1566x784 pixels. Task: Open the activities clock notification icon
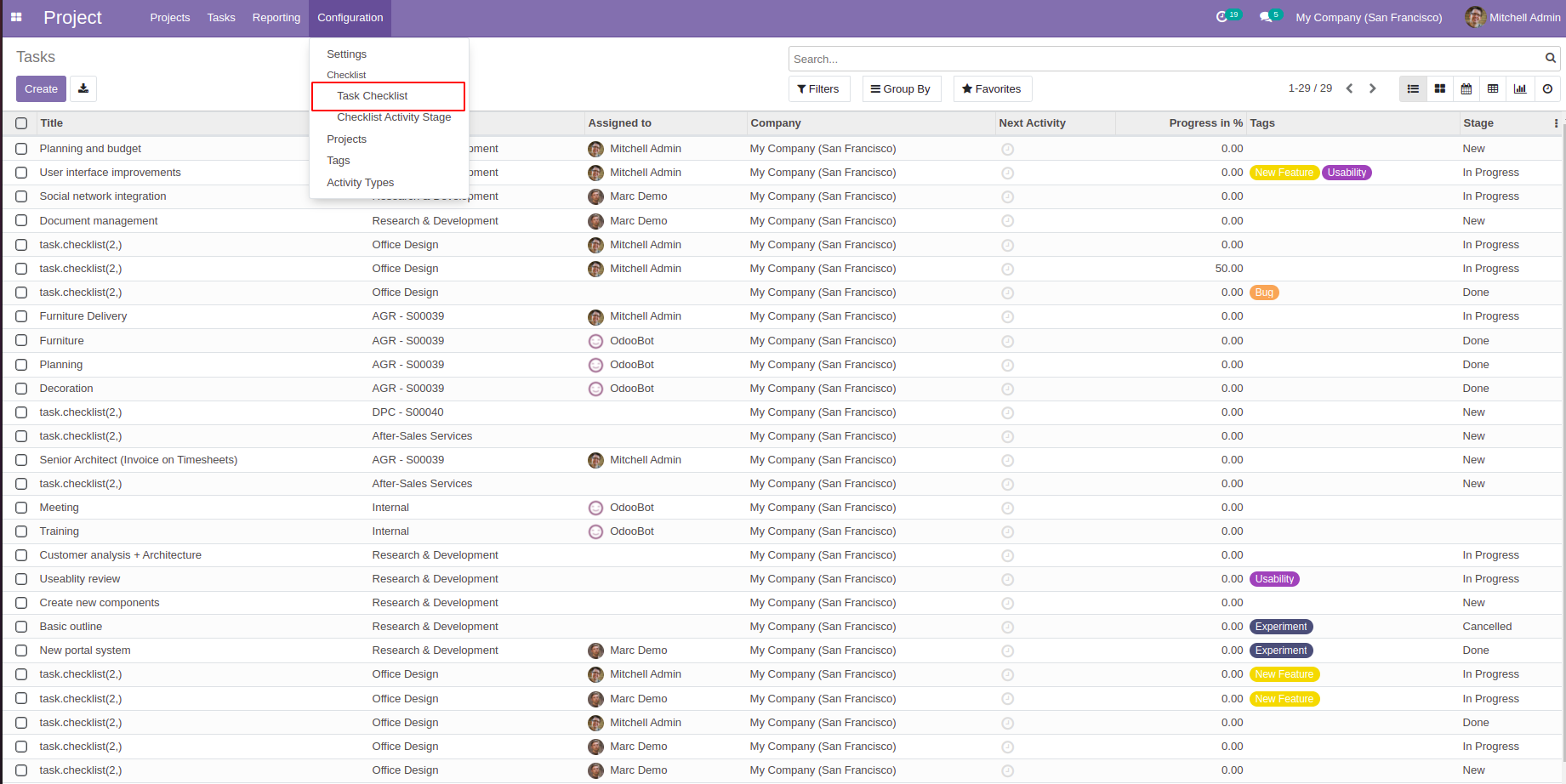[1221, 17]
